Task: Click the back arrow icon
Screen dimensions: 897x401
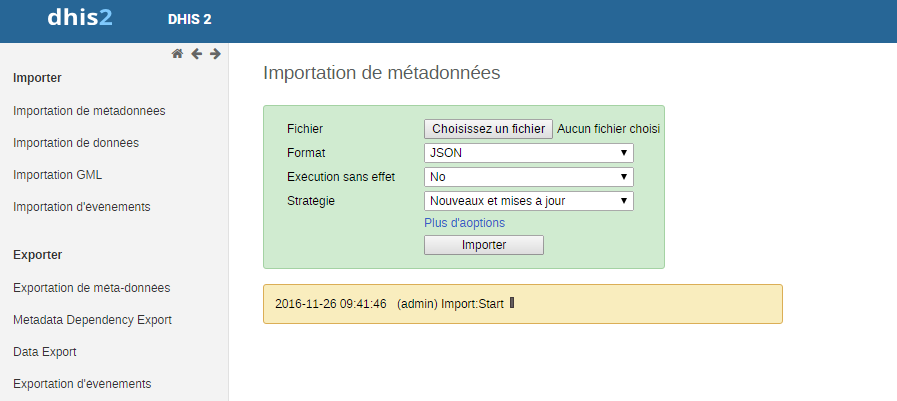Action: tap(196, 54)
